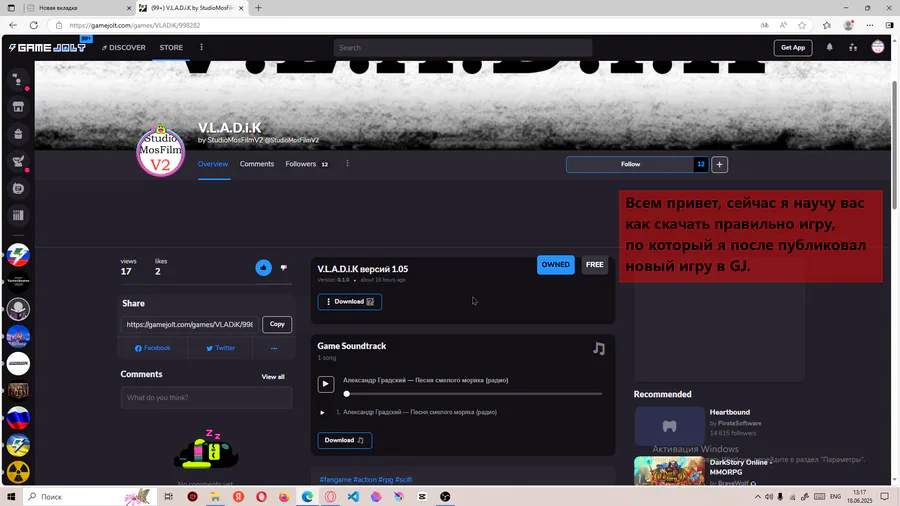The height and width of the screenshot is (506, 900).
Task: Focus the Game Jolt search box
Action: 463,48
